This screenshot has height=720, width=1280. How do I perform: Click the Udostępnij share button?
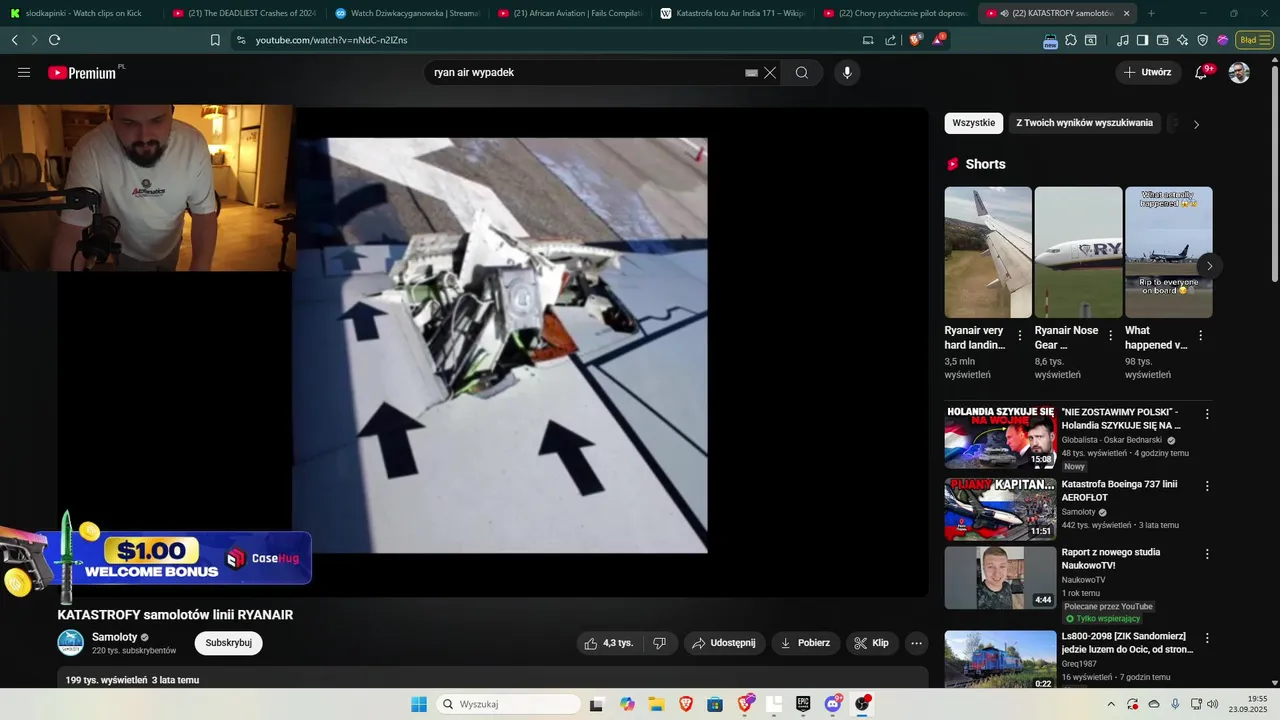point(725,643)
